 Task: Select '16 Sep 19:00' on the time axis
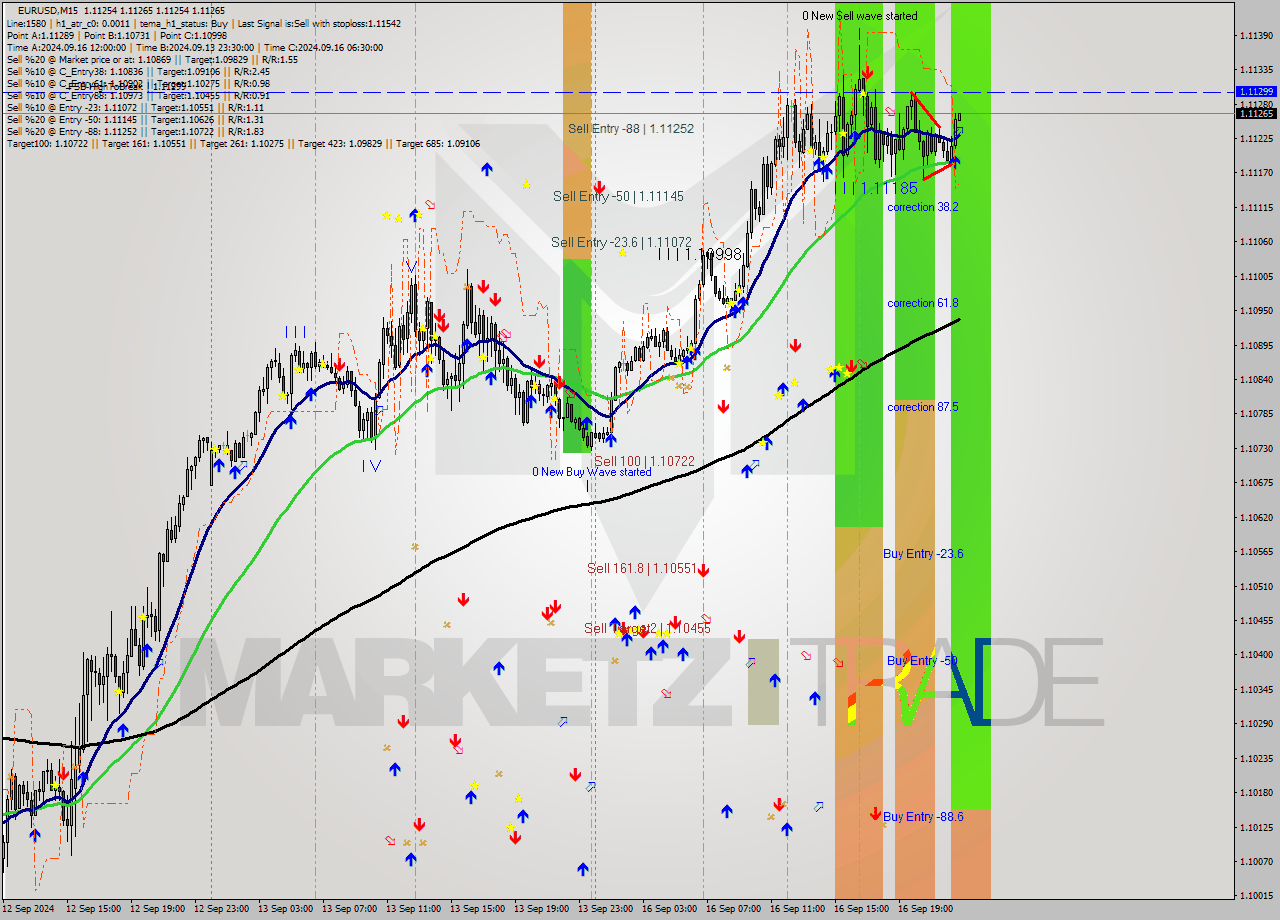tap(925, 909)
